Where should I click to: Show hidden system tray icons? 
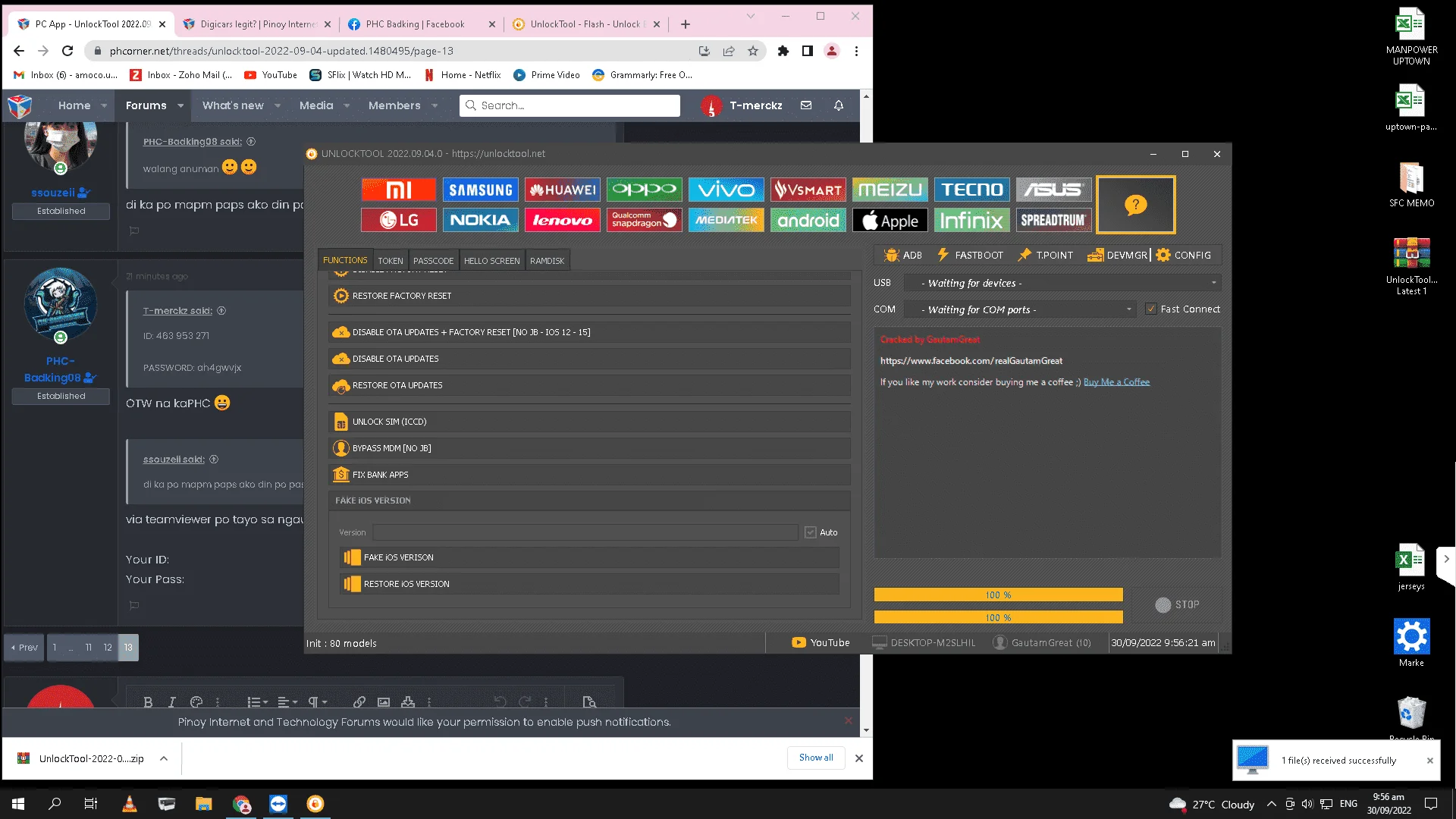click(1272, 804)
